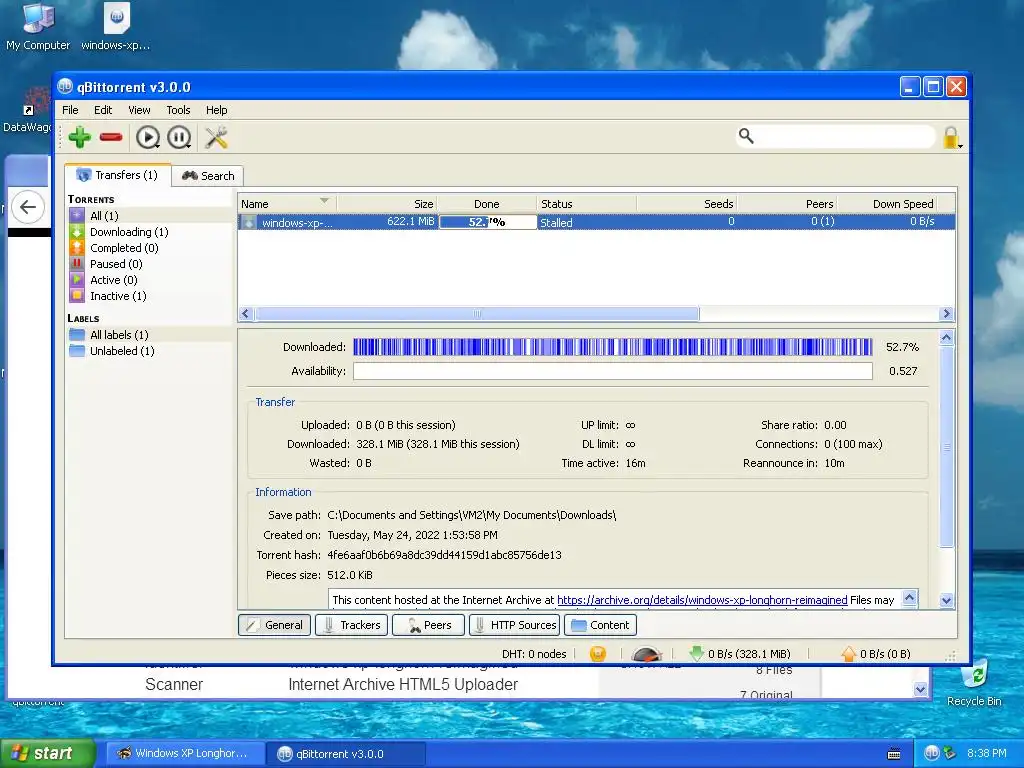Click the green plus add torrent icon
Image resolution: width=1024 pixels, height=768 pixels.
(80, 137)
